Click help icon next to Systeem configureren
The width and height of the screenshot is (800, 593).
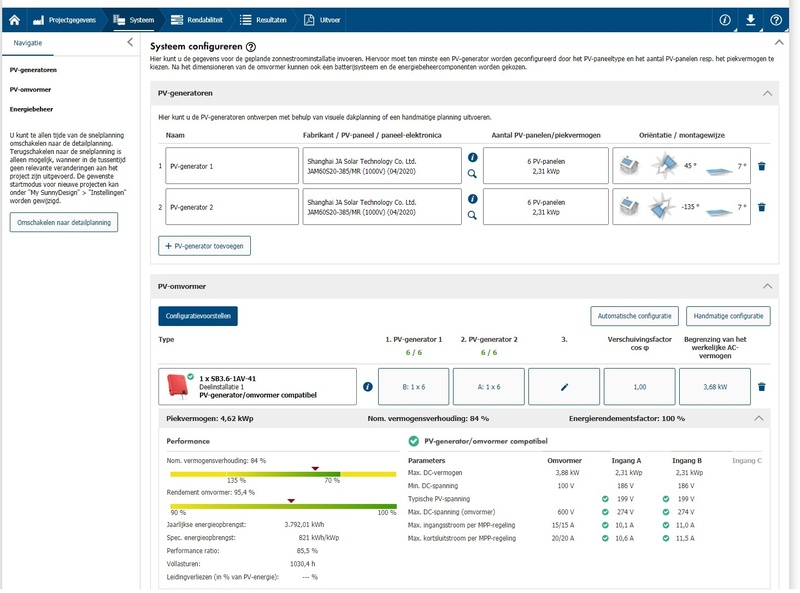tap(251, 47)
